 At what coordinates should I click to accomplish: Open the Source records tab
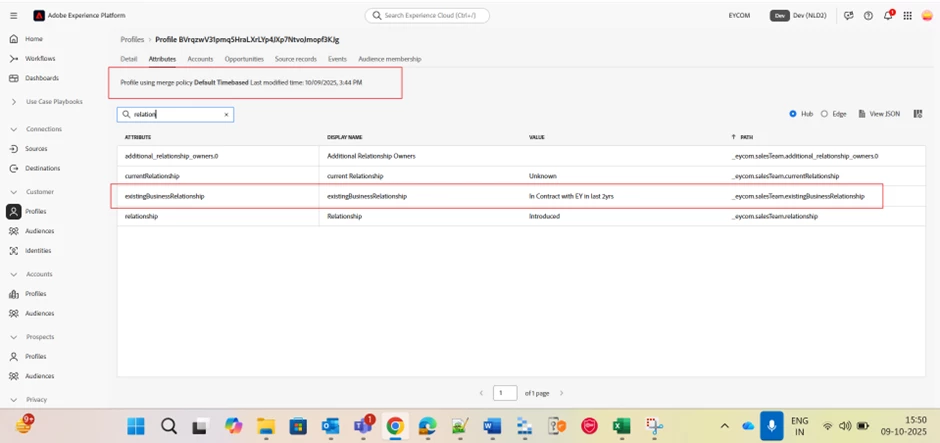[x=296, y=59]
